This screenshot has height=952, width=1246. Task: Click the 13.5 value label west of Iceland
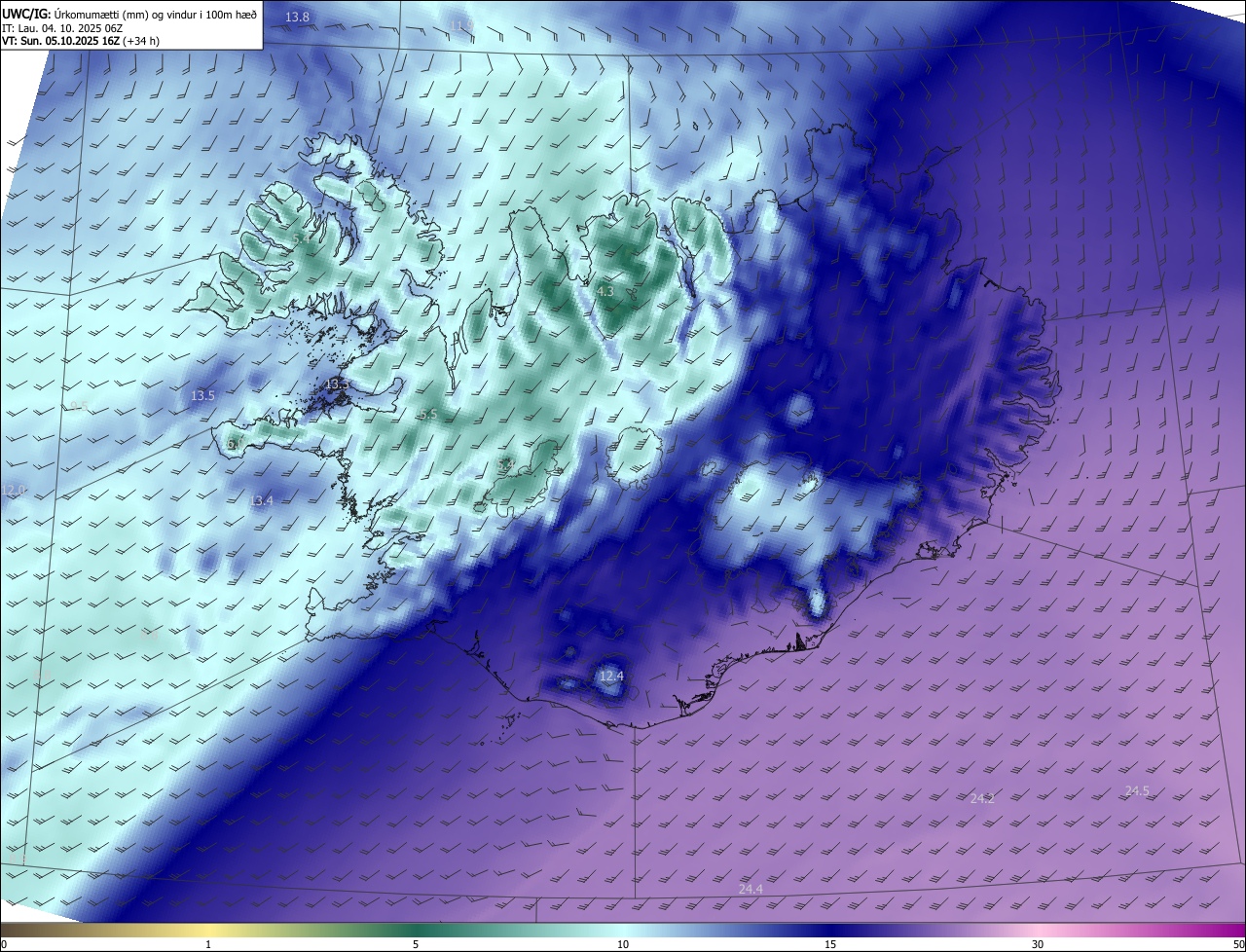click(x=202, y=396)
